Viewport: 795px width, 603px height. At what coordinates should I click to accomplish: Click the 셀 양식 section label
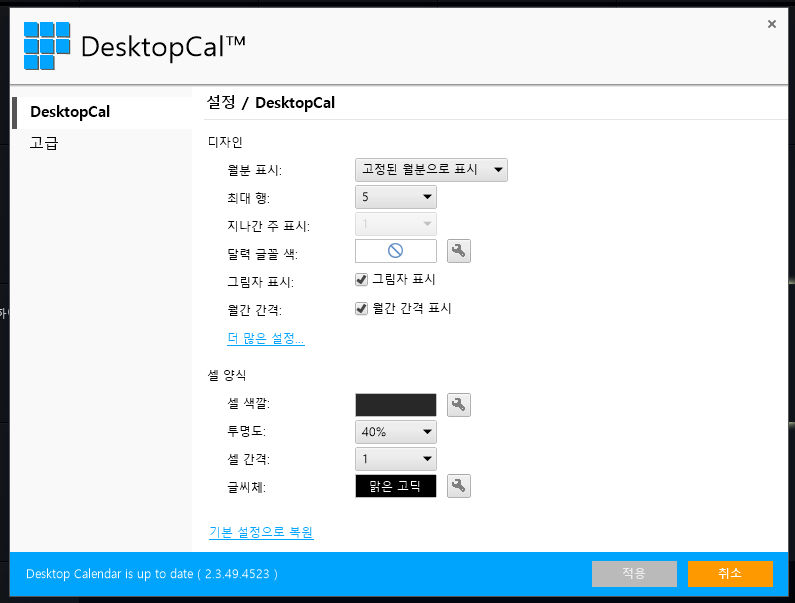[x=227, y=375]
